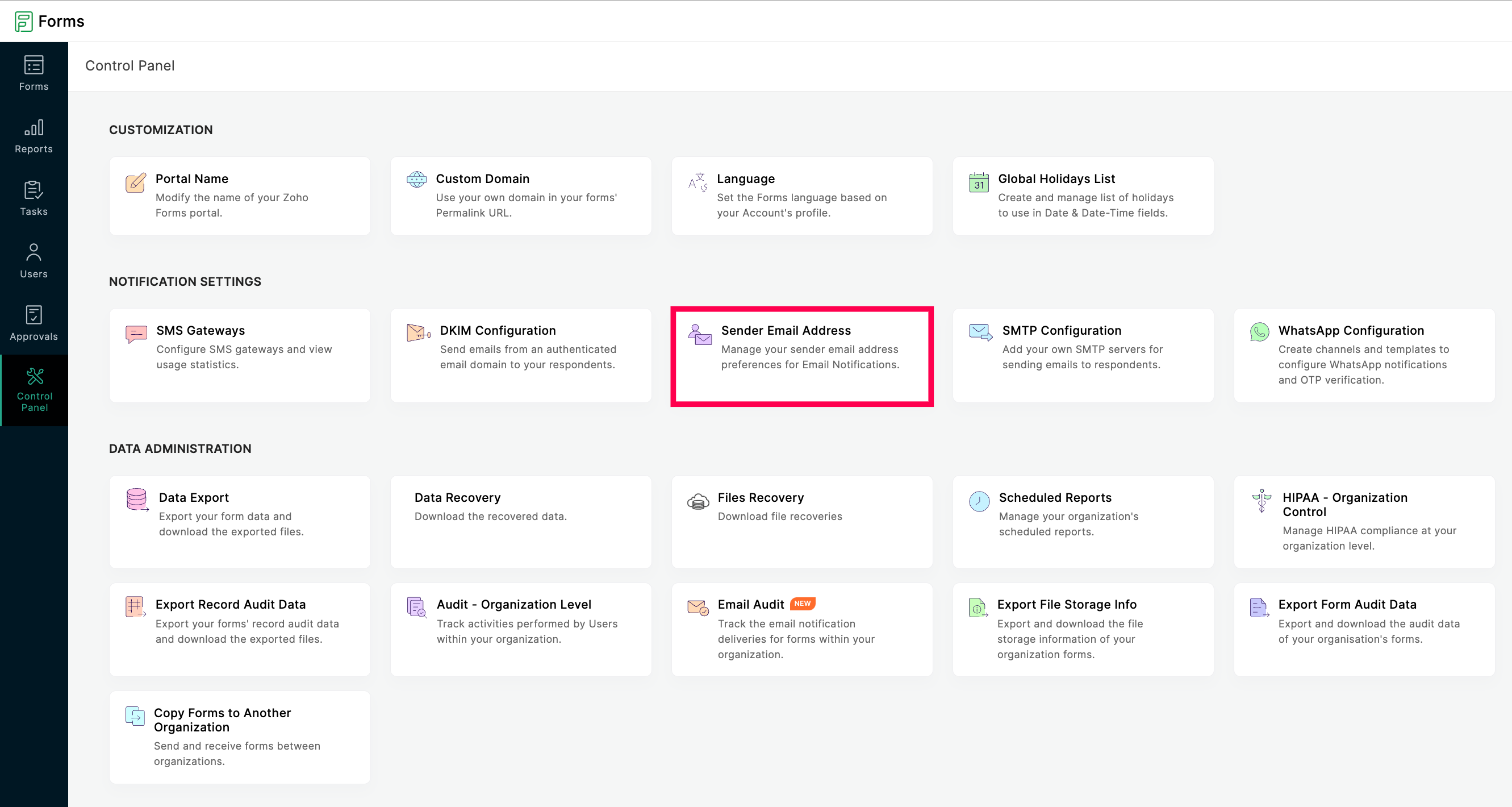
Task: Click the 'Configure SMS gateways and view' description
Action: tap(244, 349)
